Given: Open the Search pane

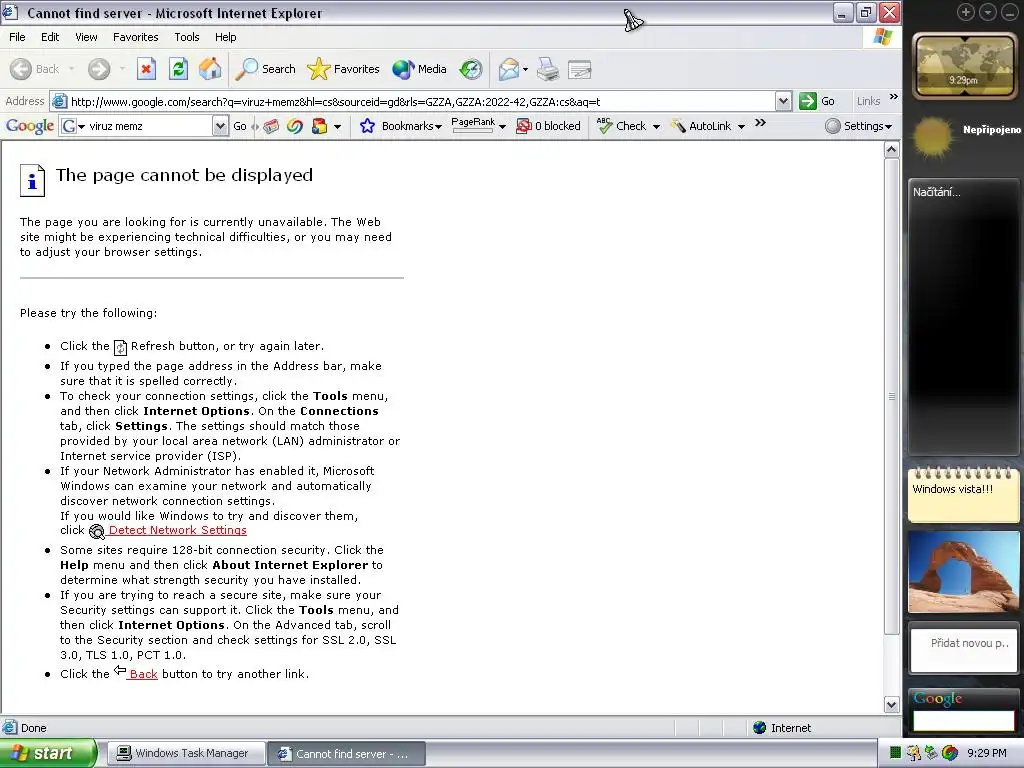Looking at the screenshot, I should [x=266, y=69].
